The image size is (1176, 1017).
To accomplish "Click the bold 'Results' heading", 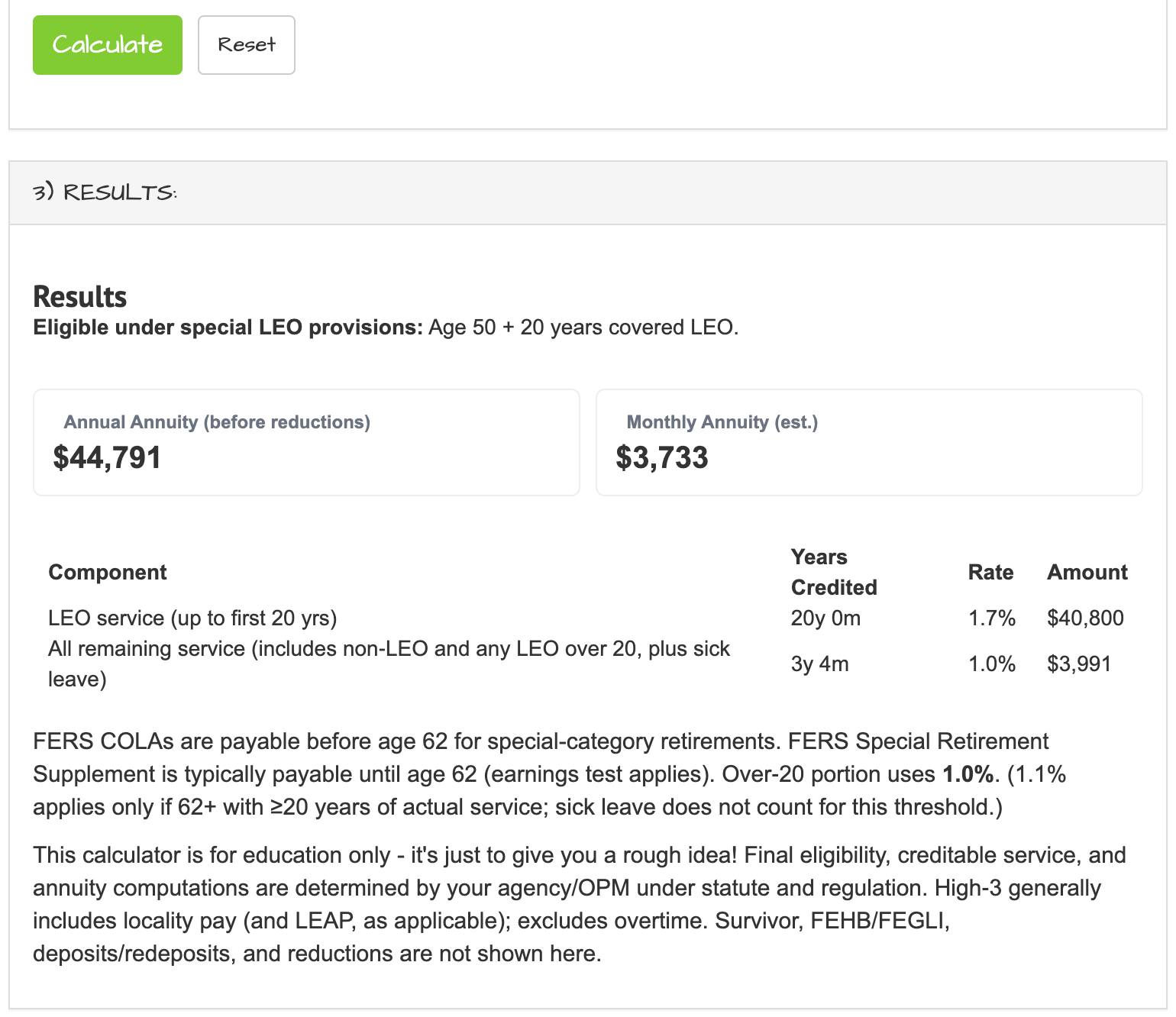I will pos(79,296).
